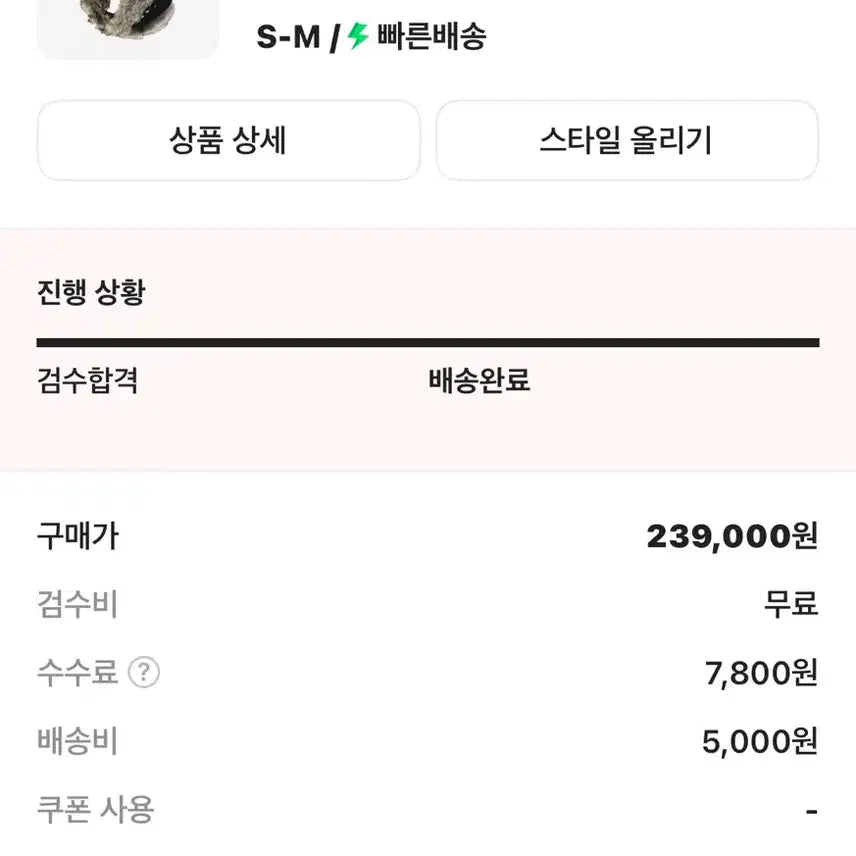Click the 수수료 label text
This screenshot has height=856, width=856.
click(77, 673)
